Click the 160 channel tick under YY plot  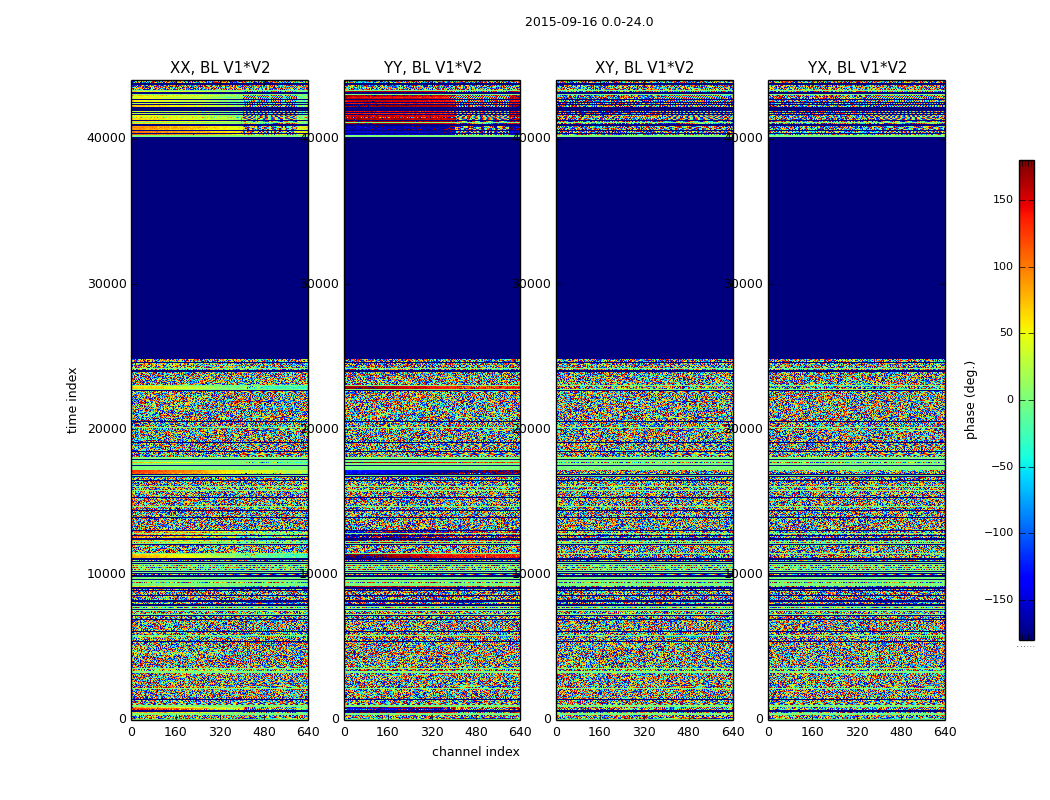pos(388,732)
